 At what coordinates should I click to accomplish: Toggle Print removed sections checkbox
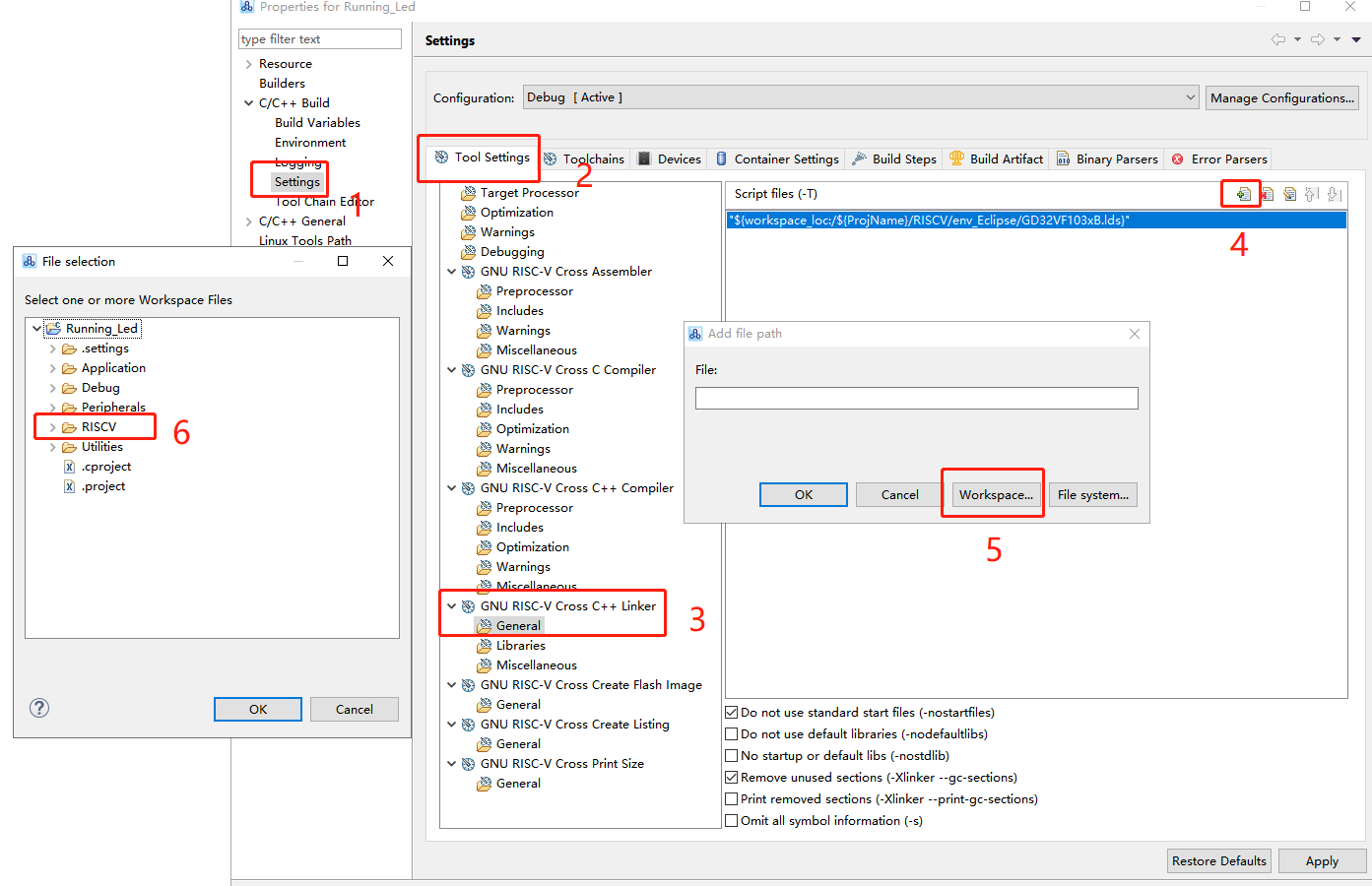[732, 799]
